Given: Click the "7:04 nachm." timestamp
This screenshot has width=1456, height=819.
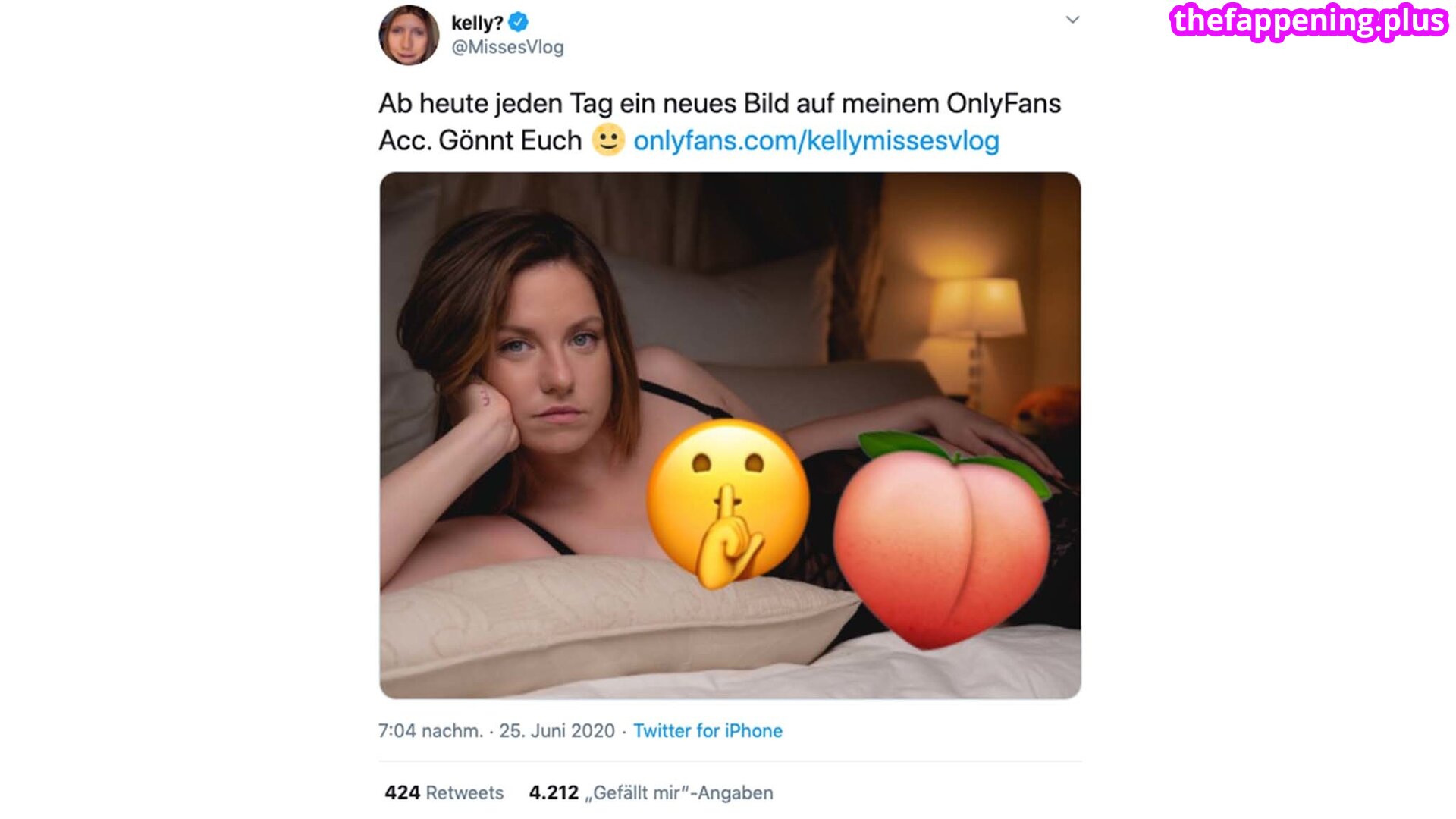Looking at the screenshot, I should 430,730.
